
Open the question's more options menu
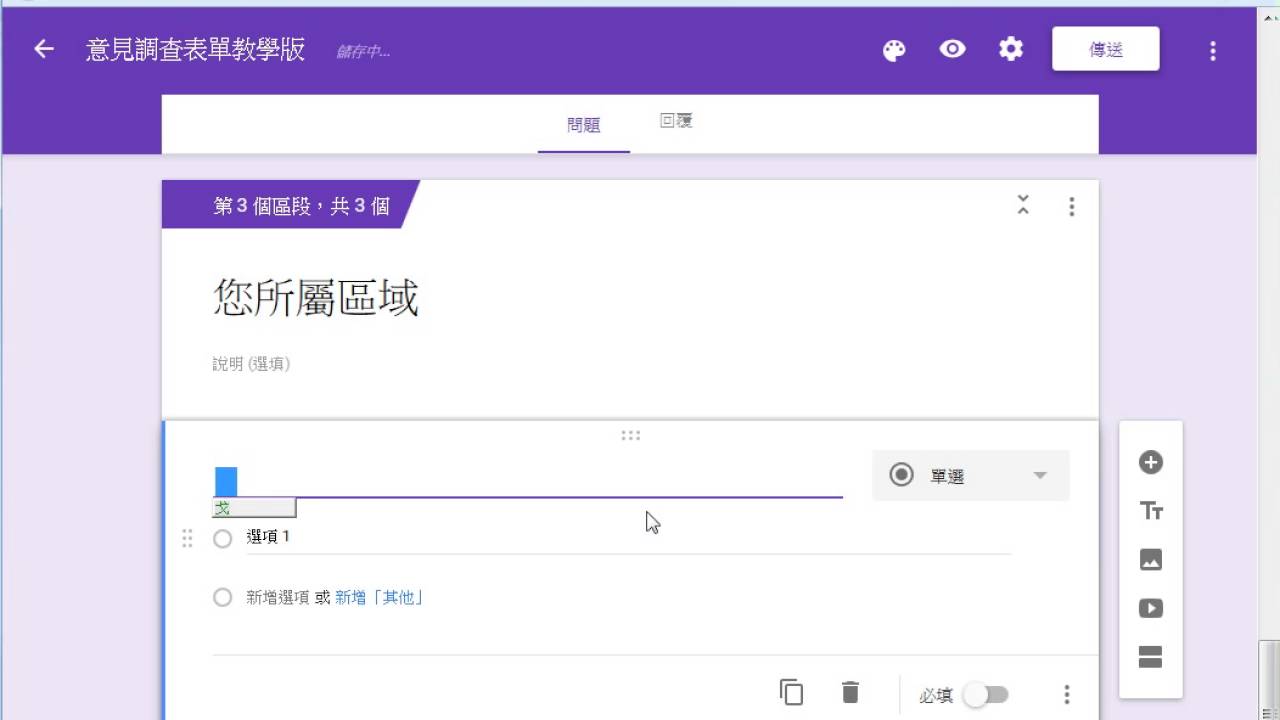point(1067,694)
